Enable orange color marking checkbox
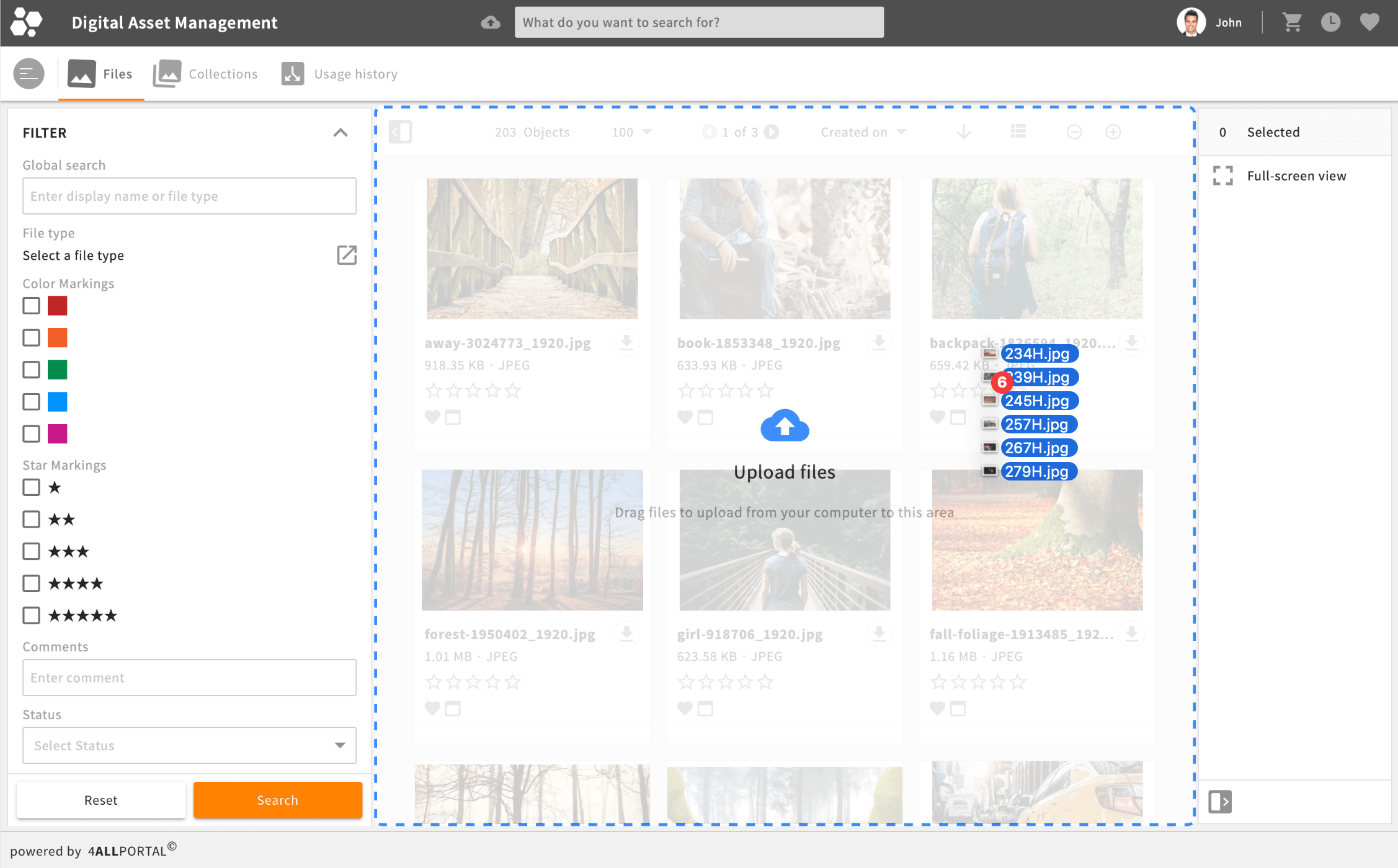The width and height of the screenshot is (1398, 868). pyautogui.click(x=31, y=338)
